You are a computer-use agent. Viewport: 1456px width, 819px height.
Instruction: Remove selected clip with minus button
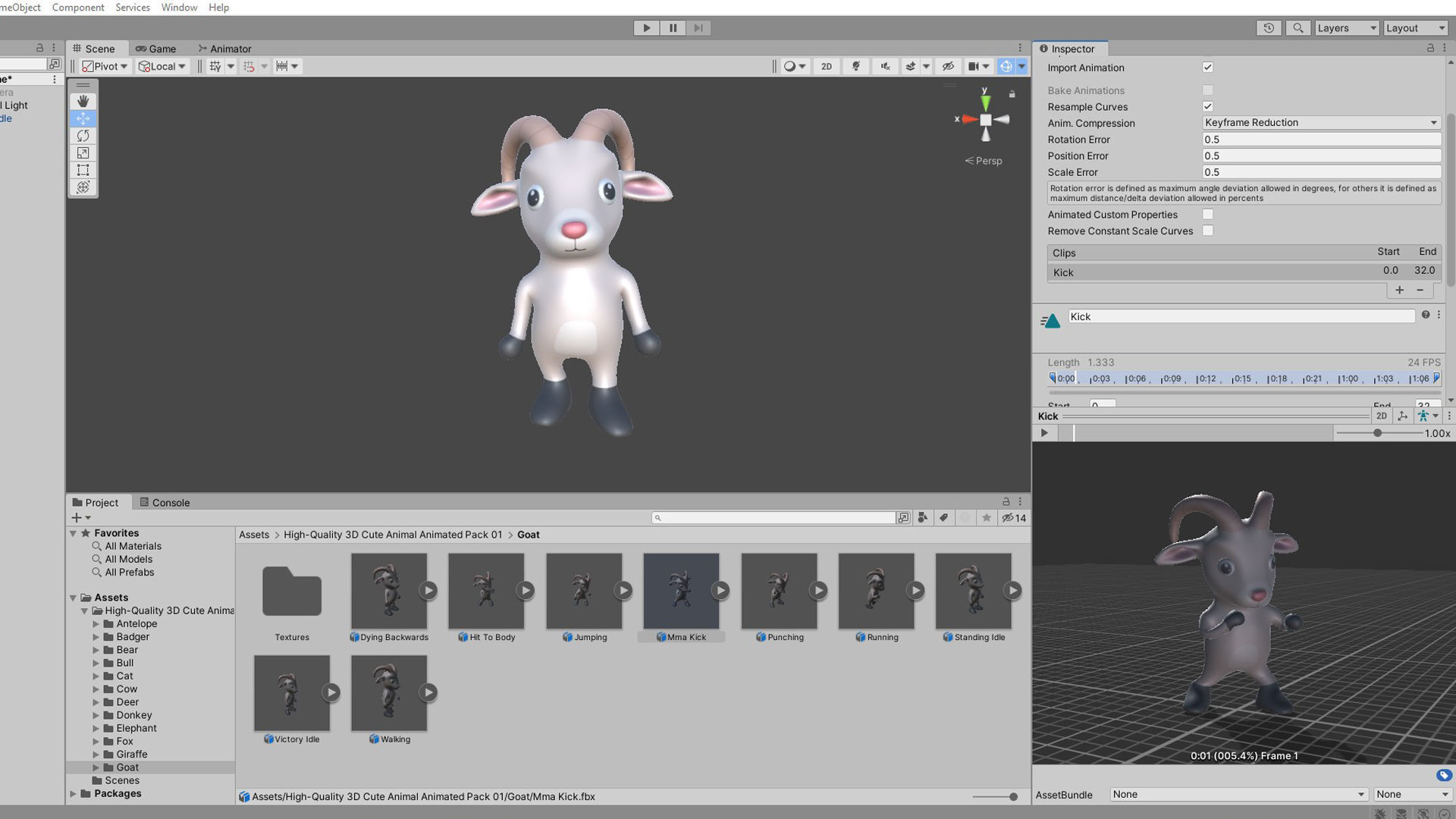pyautogui.click(x=1420, y=290)
